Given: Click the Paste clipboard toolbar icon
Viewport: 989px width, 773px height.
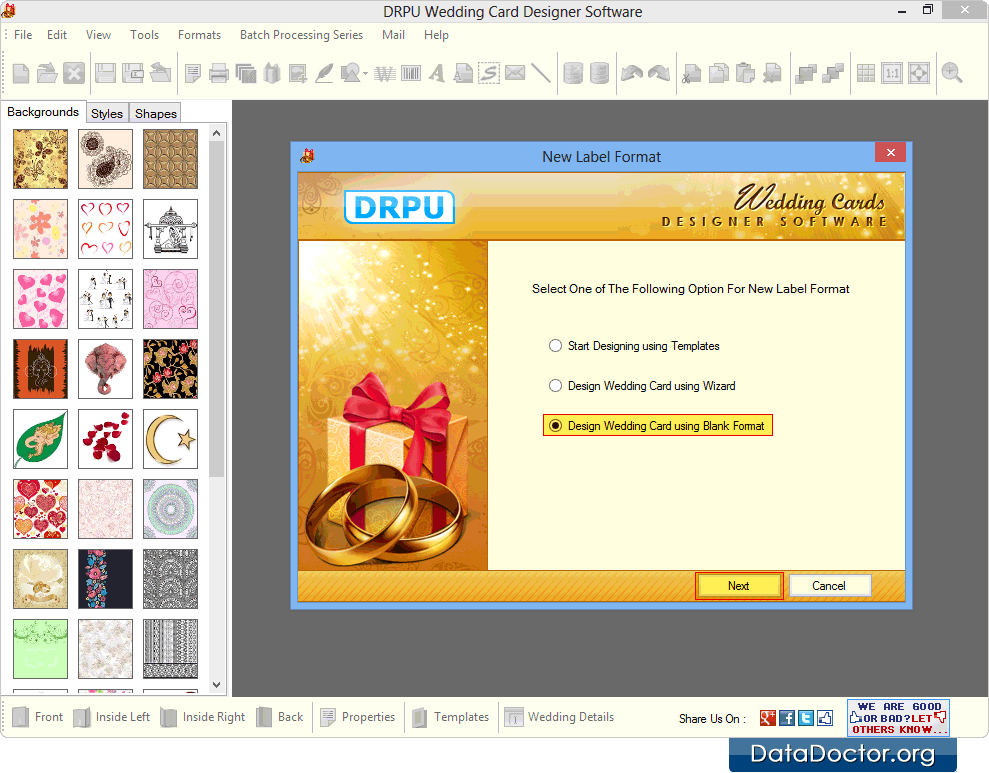Looking at the screenshot, I should point(745,74).
